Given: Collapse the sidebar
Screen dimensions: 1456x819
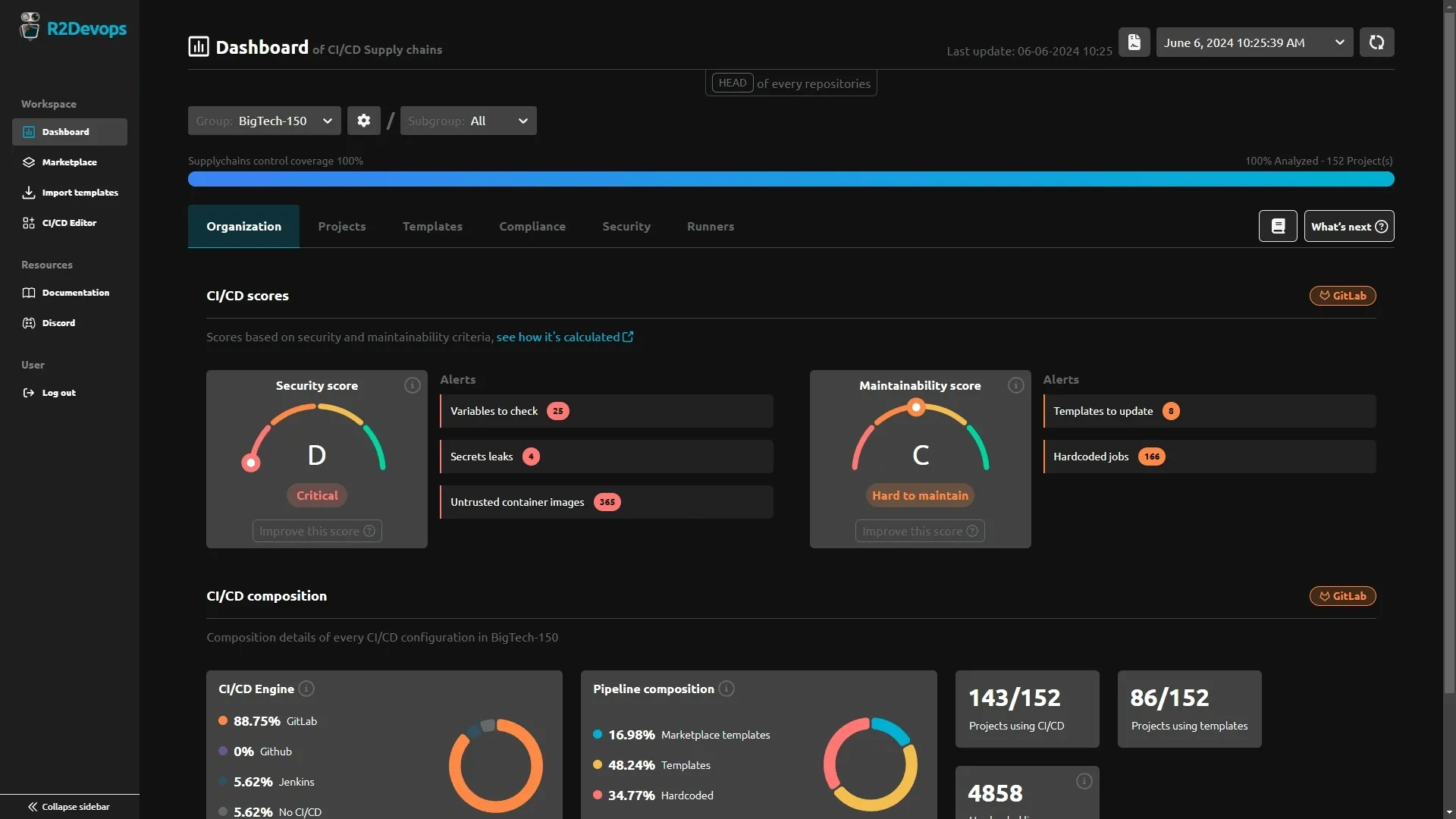Looking at the screenshot, I should coord(68,806).
